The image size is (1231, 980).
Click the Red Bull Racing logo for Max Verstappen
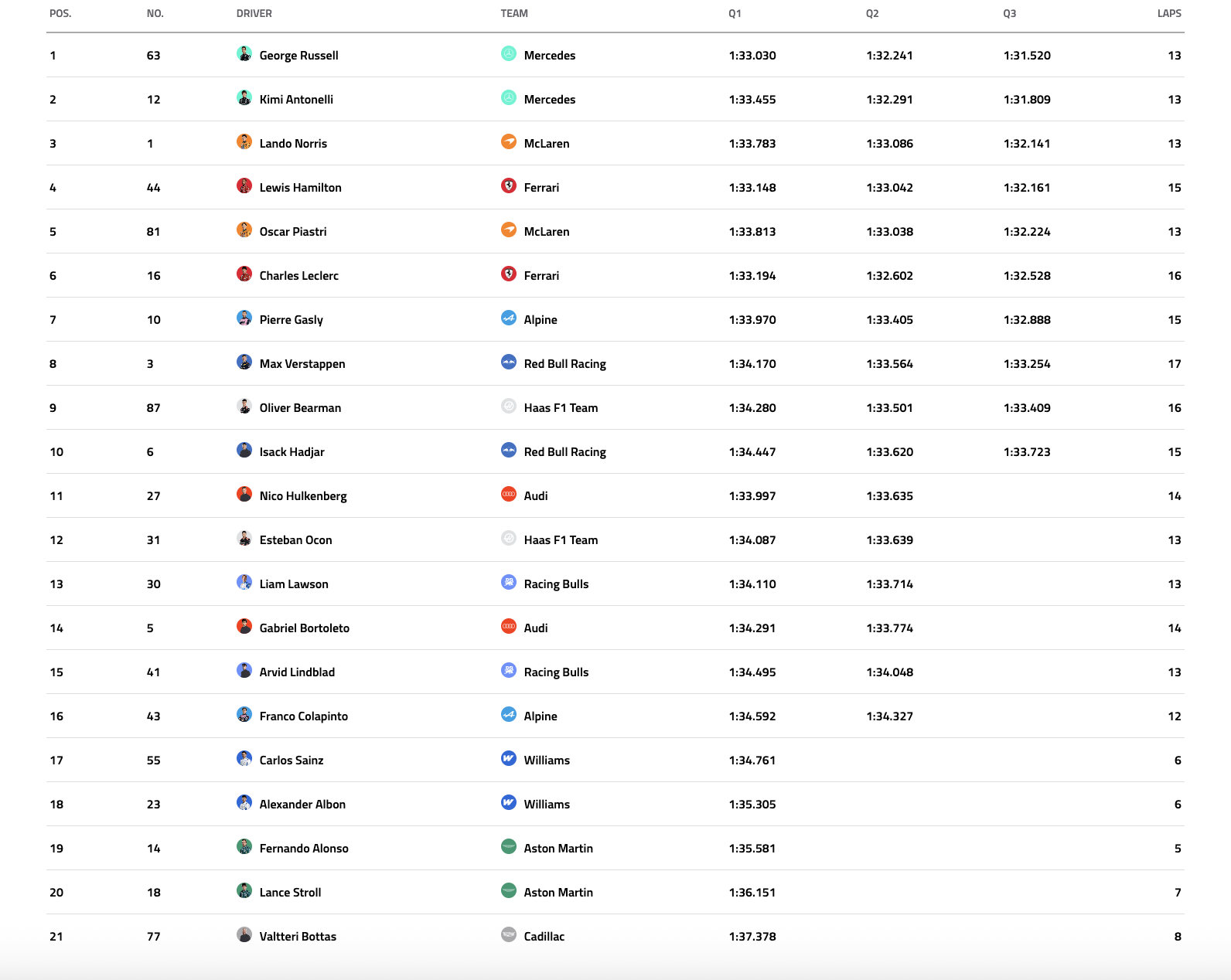pos(508,362)
